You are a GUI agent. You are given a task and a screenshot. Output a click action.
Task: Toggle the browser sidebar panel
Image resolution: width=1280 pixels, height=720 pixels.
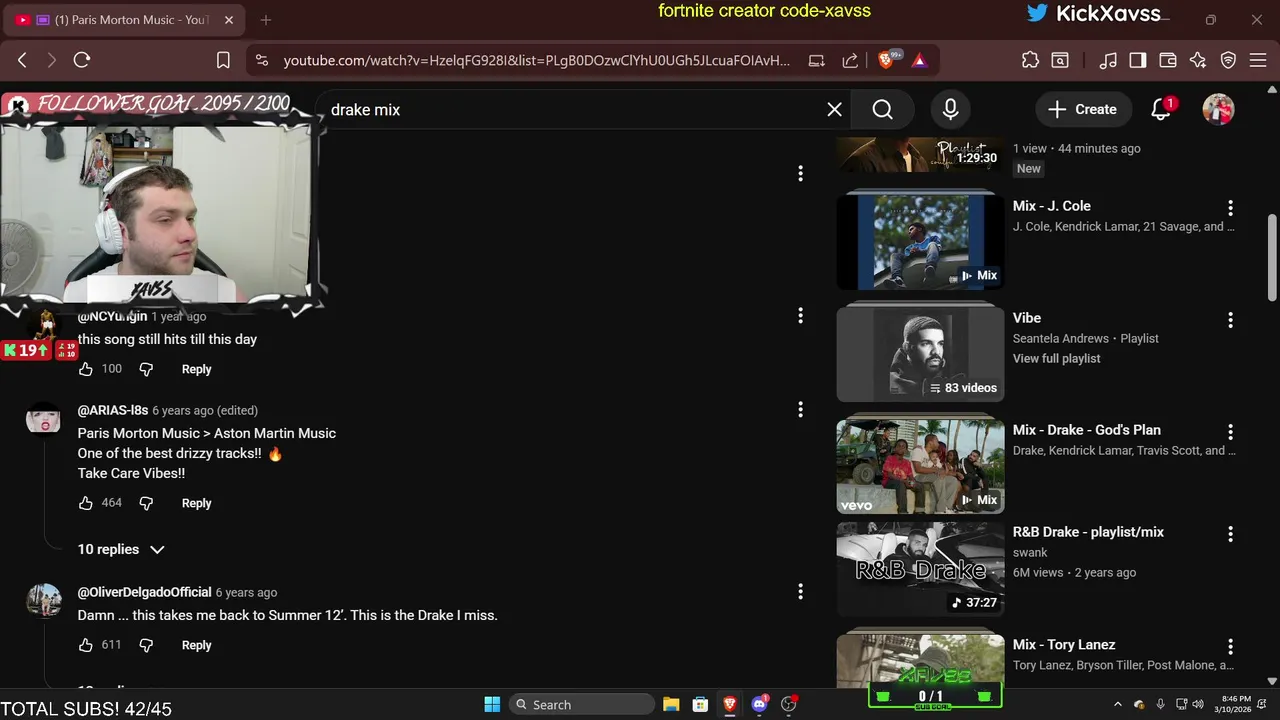click(x=1137, y=60)
